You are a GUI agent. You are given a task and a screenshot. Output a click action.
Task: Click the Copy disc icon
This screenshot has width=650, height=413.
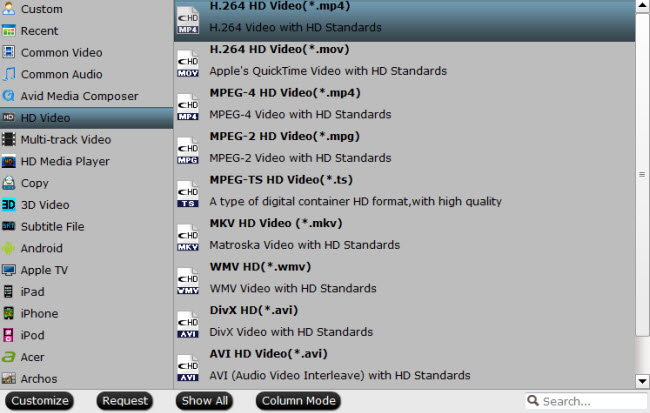click(x=8, y=183)
